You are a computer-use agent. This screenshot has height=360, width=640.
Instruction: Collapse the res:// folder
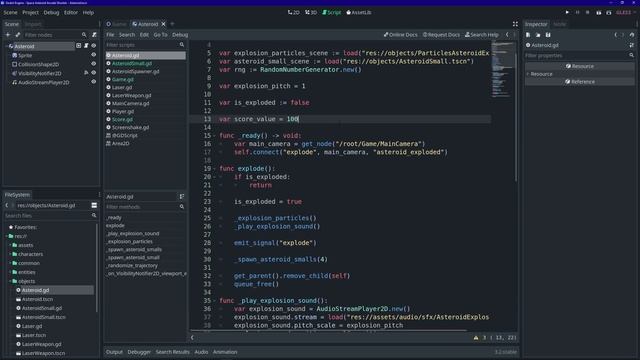[6, 236]
